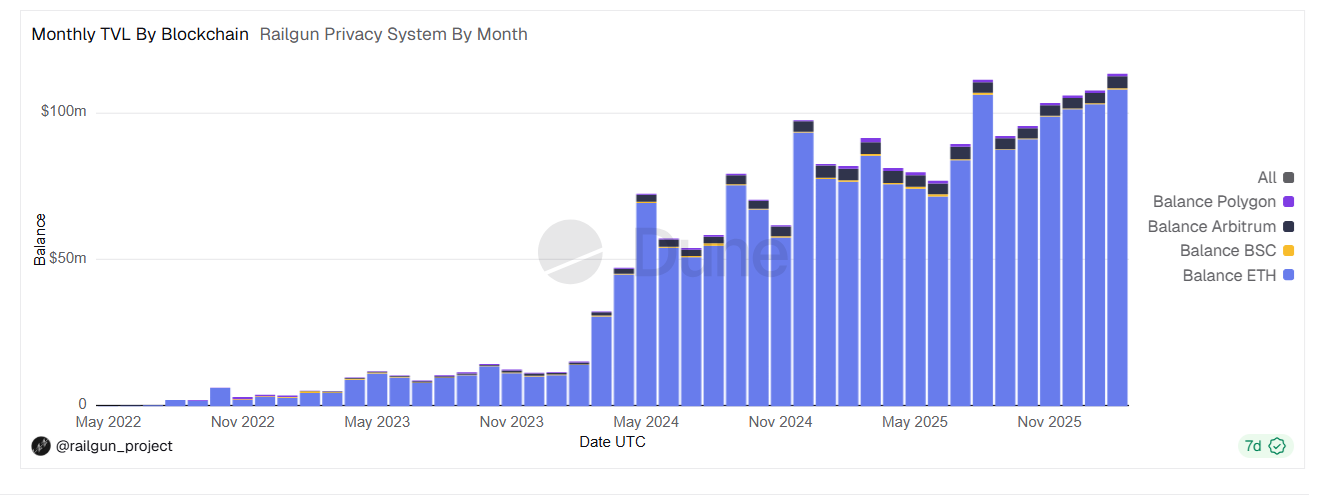Screen dimensions: 1341x495
Task: Hide the Balance Arbitrum series label
Action: (x=1211, y=227)
